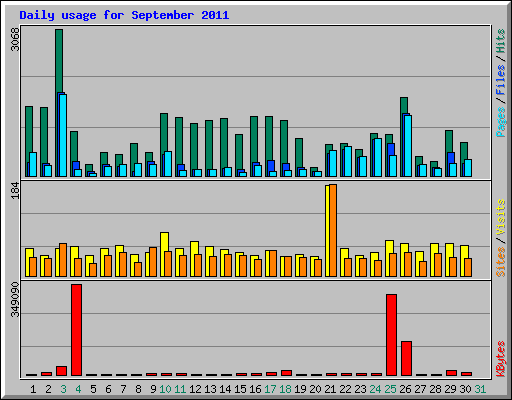Click the green hits bar for day 14
Image resolution: width=512 pixels, height=400 pixels.
[224, 143]
